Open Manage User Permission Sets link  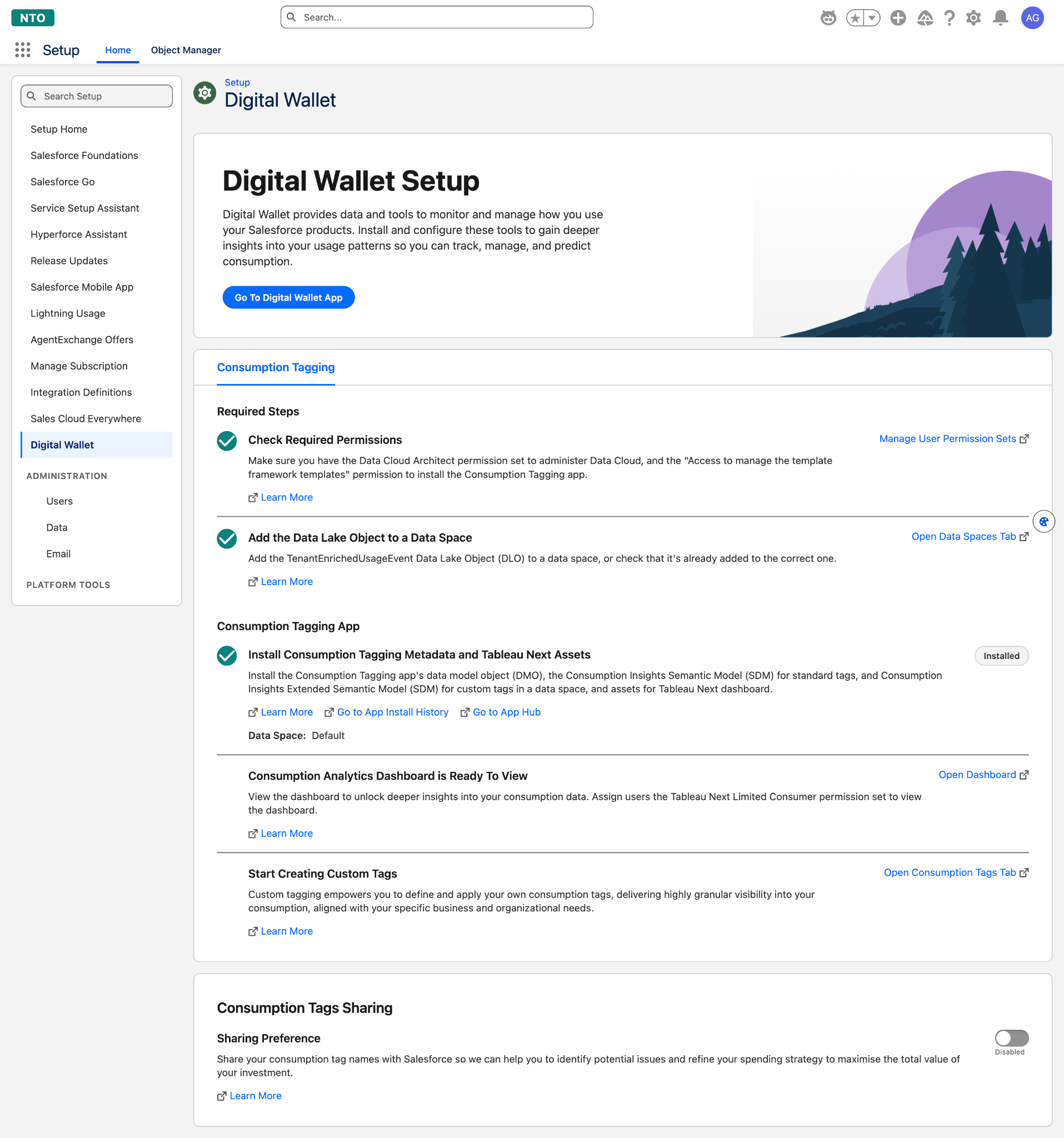click(x=954, y=438)
